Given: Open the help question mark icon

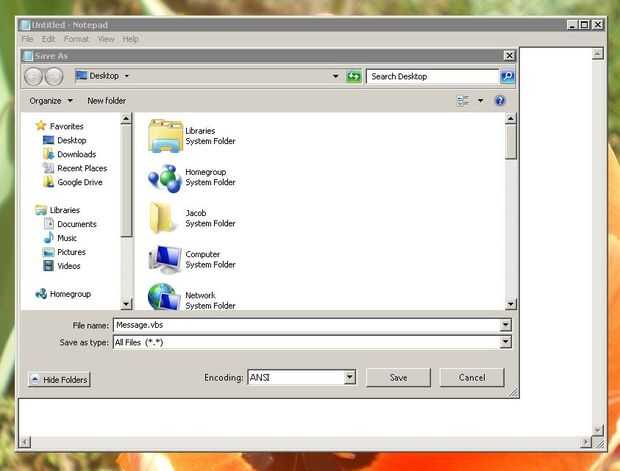Looking at the screenshot, I should pyautogui.click(x=500, y=101).
